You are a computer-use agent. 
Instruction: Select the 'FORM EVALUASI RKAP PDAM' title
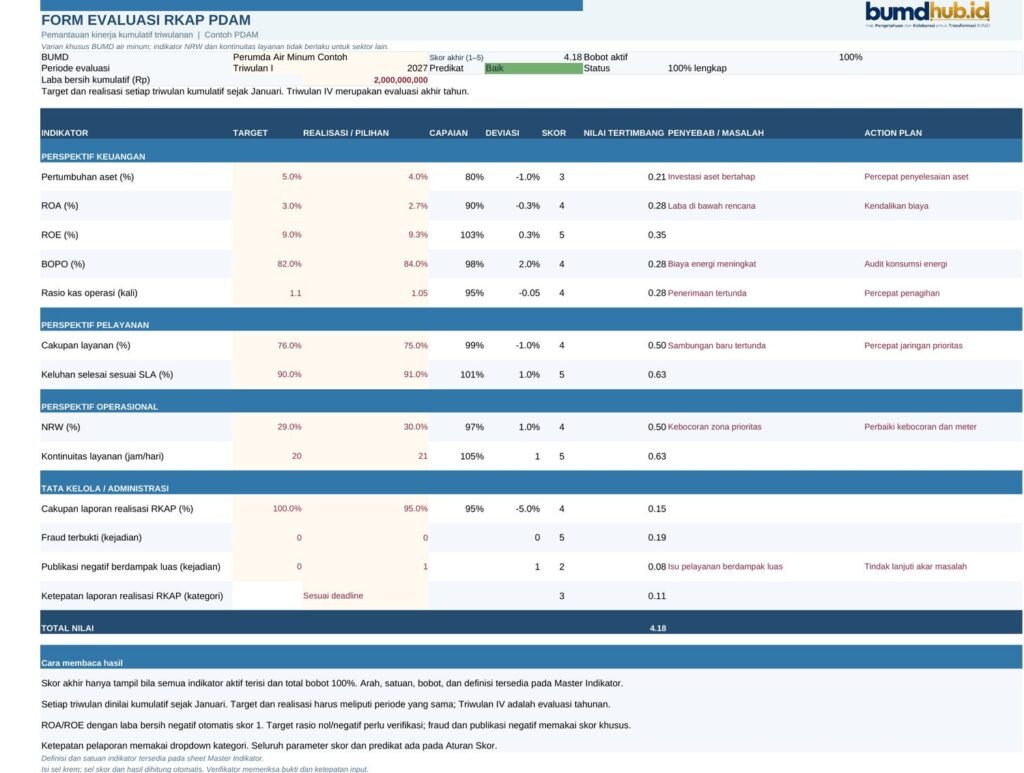[x=146, y=20]
